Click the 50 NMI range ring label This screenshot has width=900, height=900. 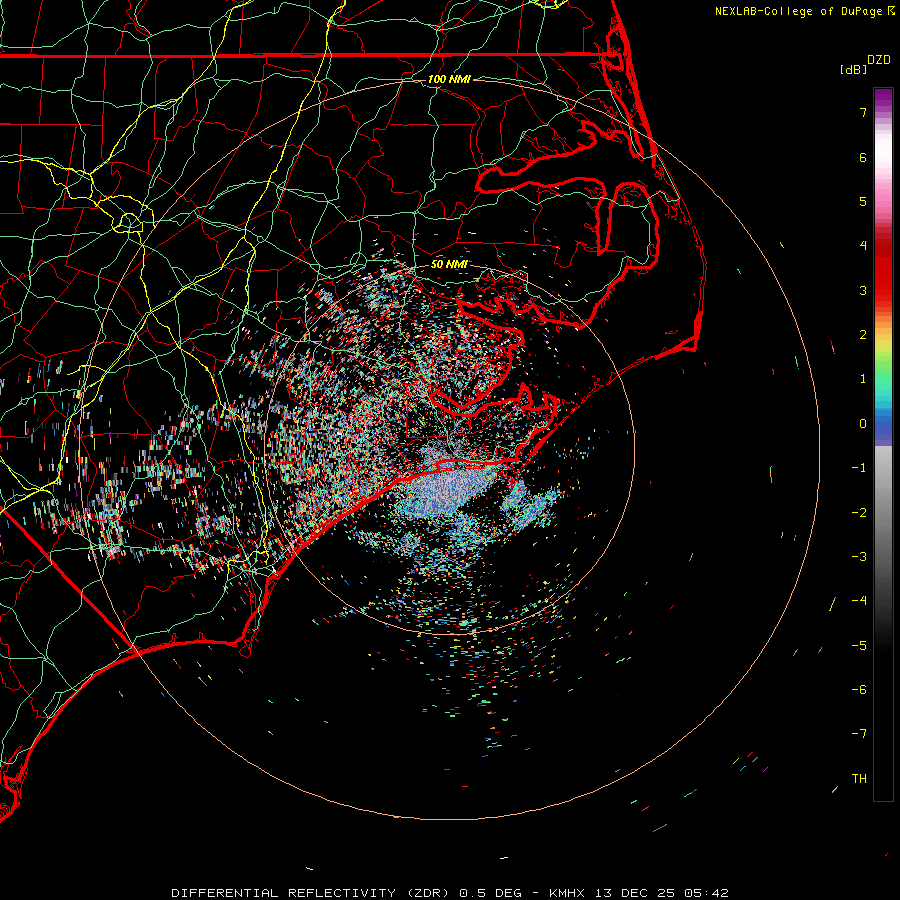(x=449, y=264)
